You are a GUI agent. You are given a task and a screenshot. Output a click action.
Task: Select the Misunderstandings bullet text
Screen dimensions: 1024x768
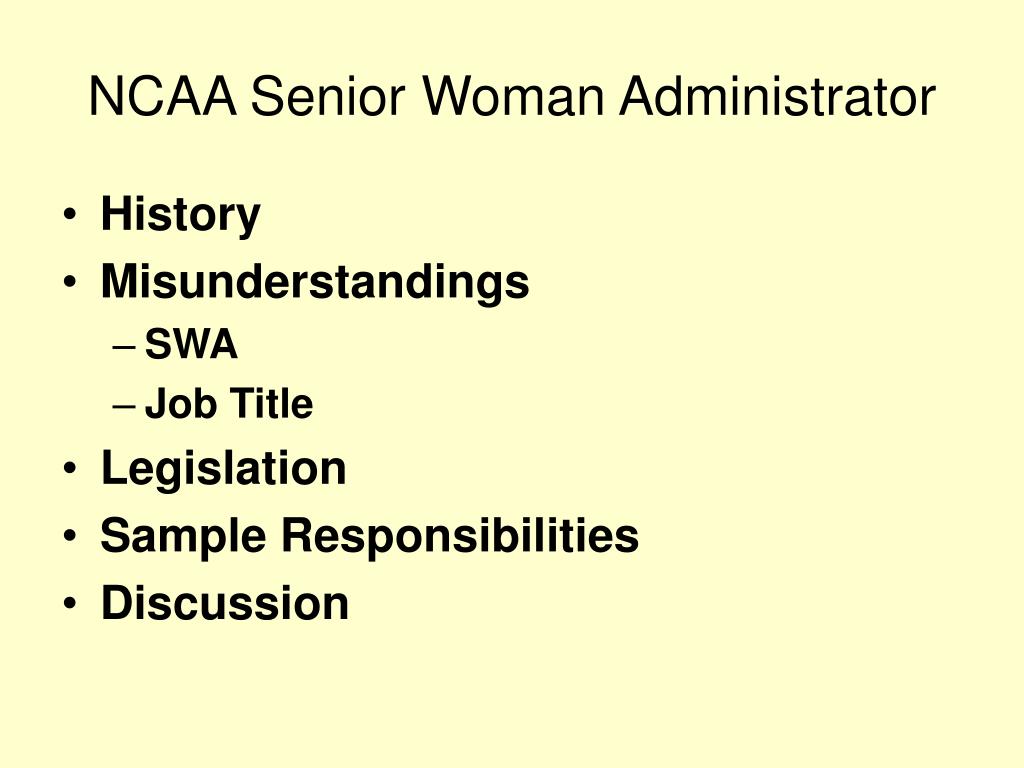(315, 283)
